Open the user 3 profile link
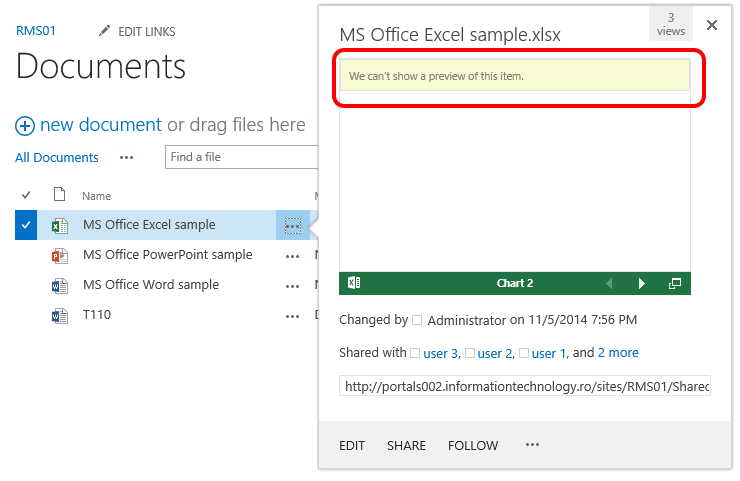This screenshot has width=740, height=481. [x=441, y=353]
